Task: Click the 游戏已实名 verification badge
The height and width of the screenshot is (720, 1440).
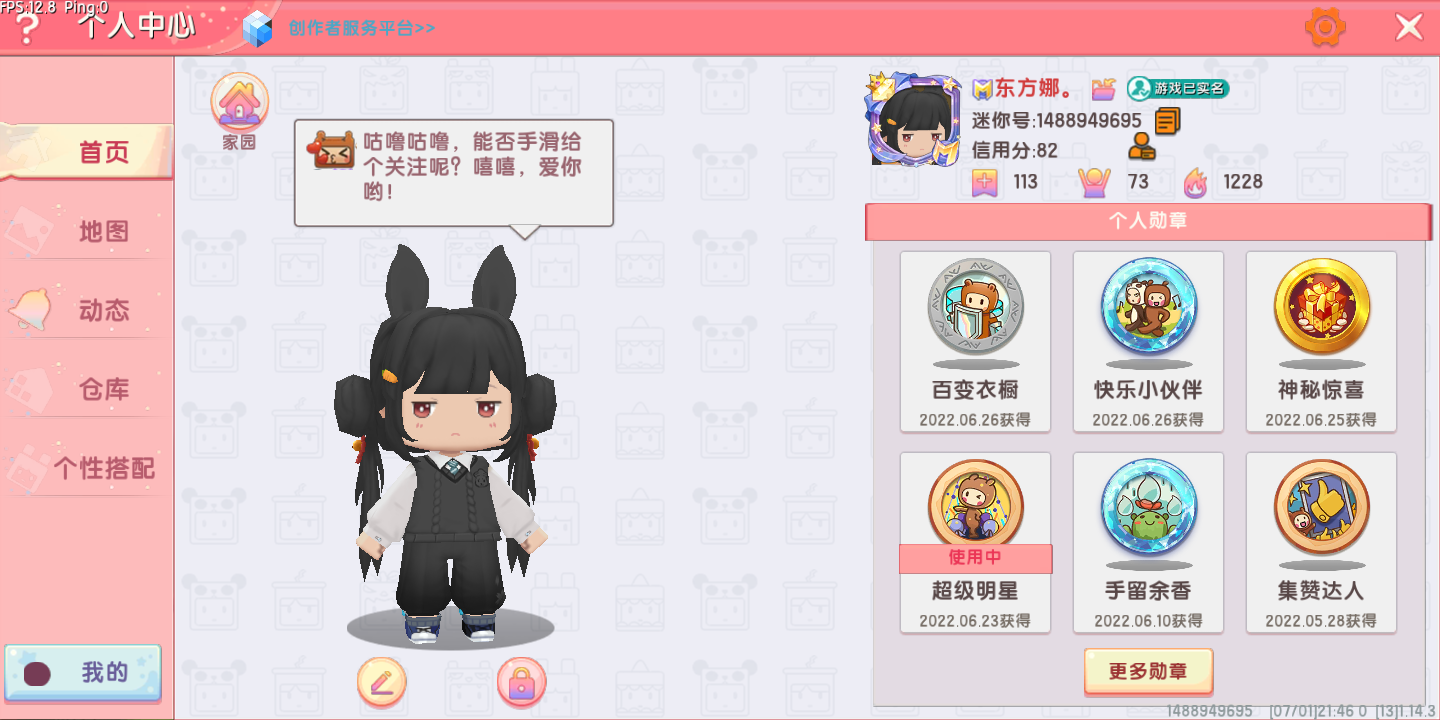Action: point(1178,88)
